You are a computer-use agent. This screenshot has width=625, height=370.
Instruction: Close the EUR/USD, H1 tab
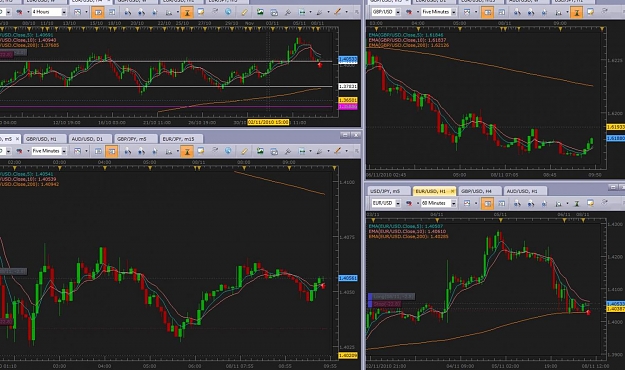[452, 191]
